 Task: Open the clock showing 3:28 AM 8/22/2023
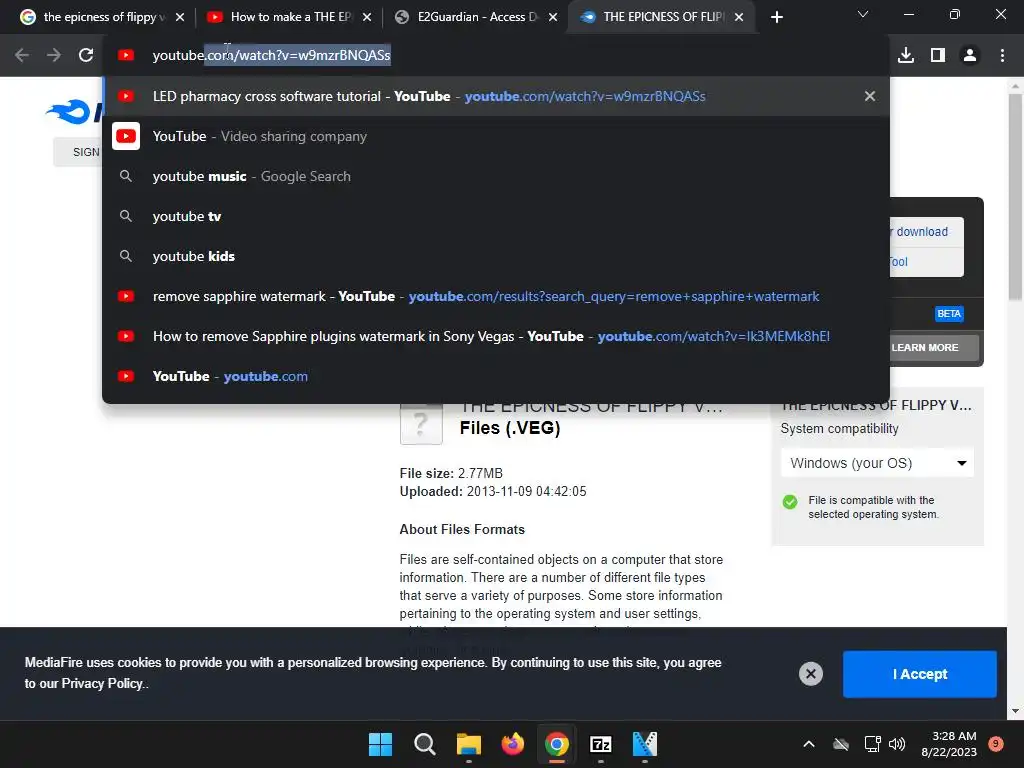(x=949, y=744)
